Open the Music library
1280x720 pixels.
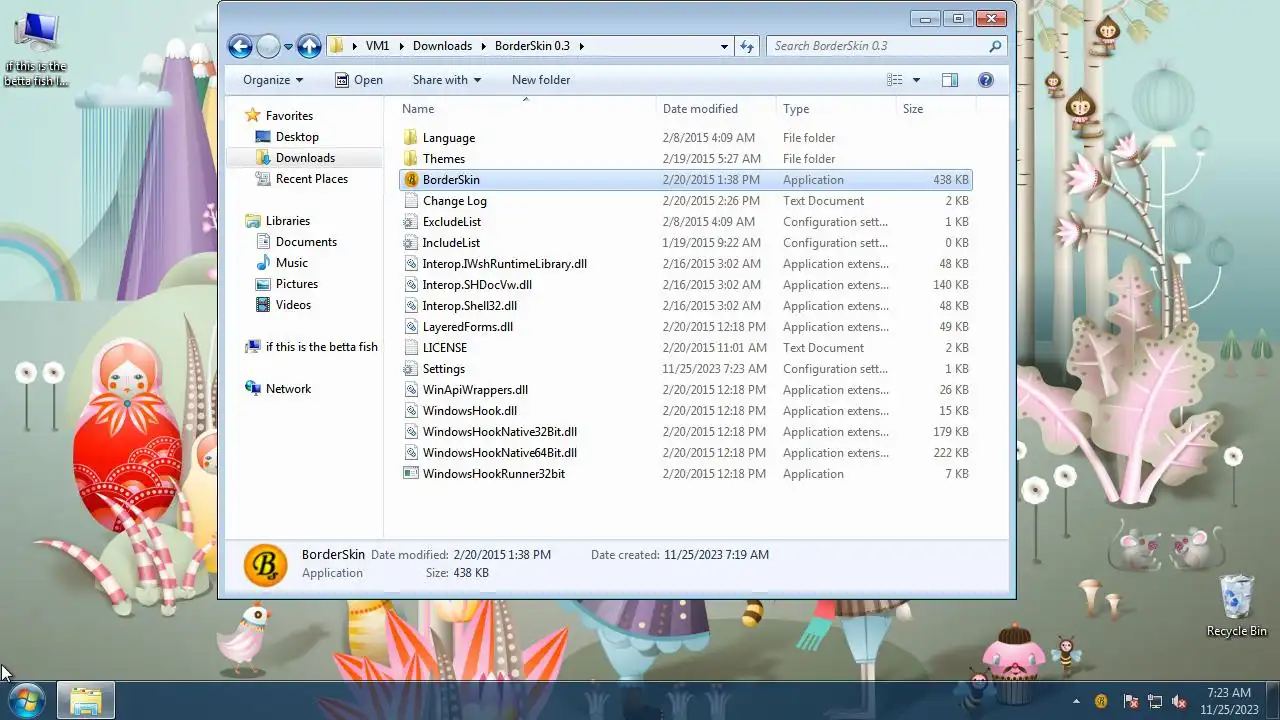(292, 263)
